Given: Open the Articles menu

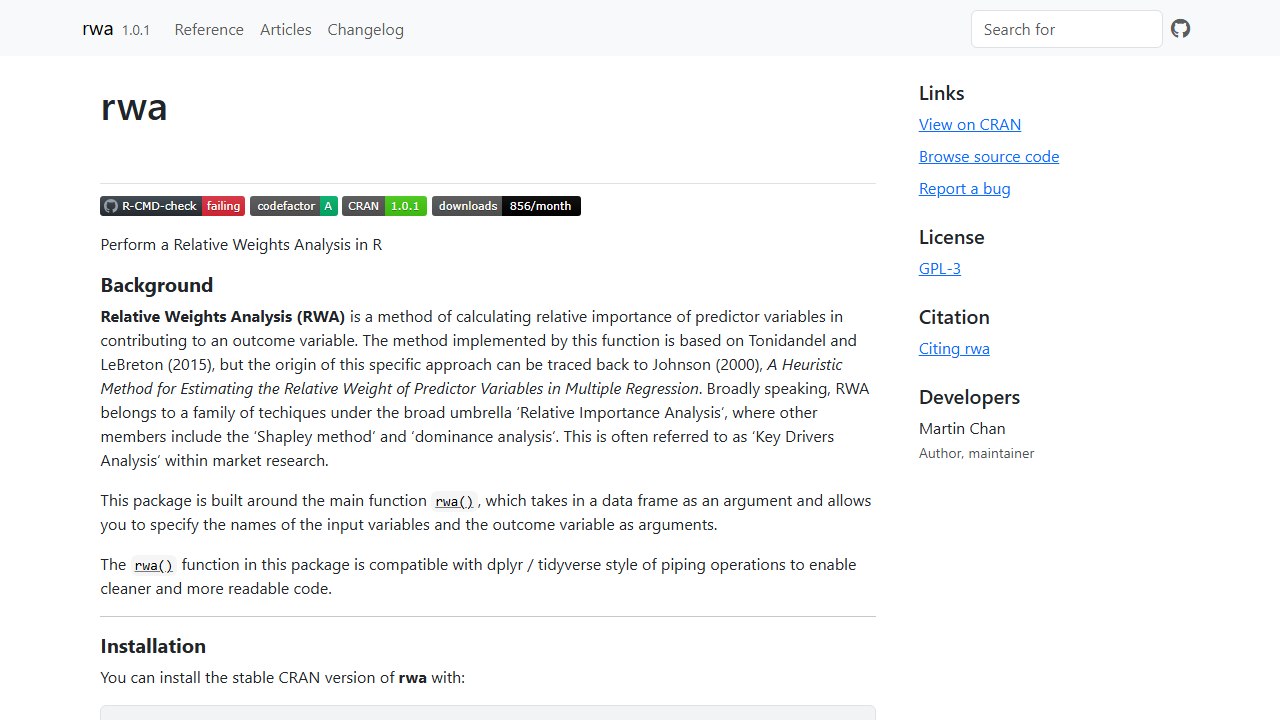Looking at the screenshot, I should [x=286, y=29].
